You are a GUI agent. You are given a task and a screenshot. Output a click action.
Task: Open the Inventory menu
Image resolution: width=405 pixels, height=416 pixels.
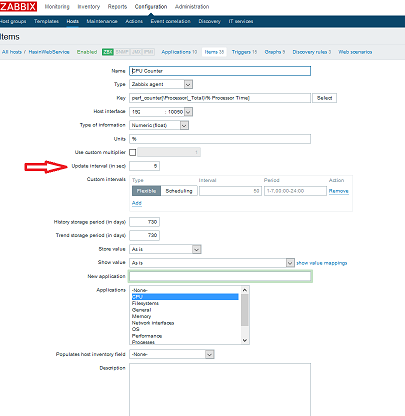click(x=89, y=7)
